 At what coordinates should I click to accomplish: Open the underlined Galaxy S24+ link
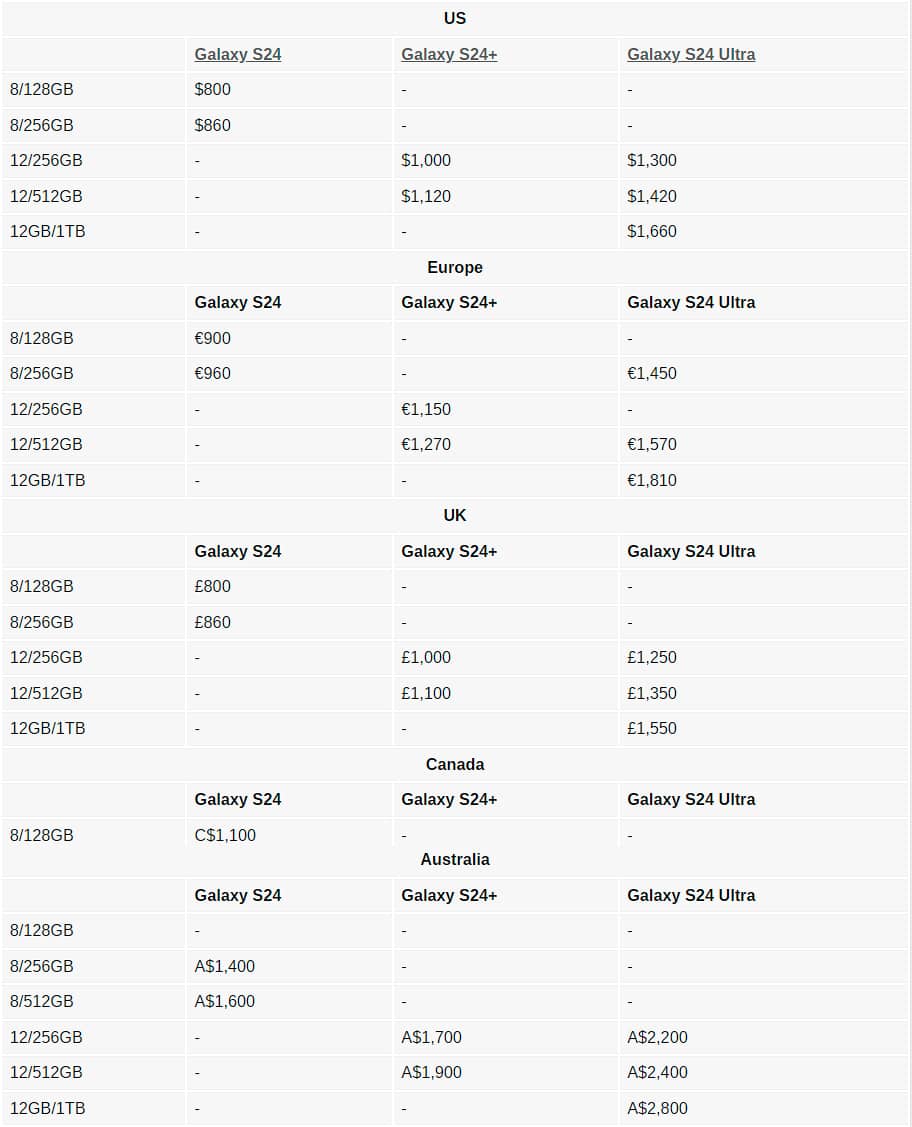449,54
